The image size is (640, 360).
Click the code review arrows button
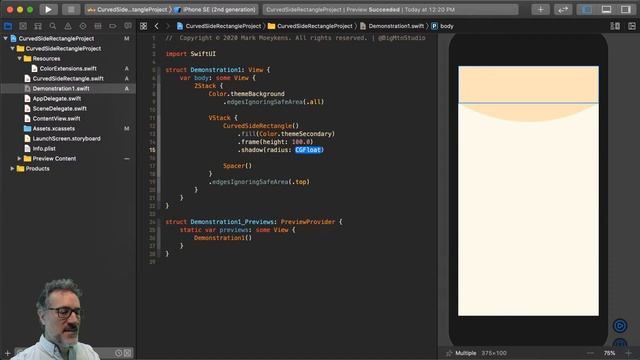[563, 9]
